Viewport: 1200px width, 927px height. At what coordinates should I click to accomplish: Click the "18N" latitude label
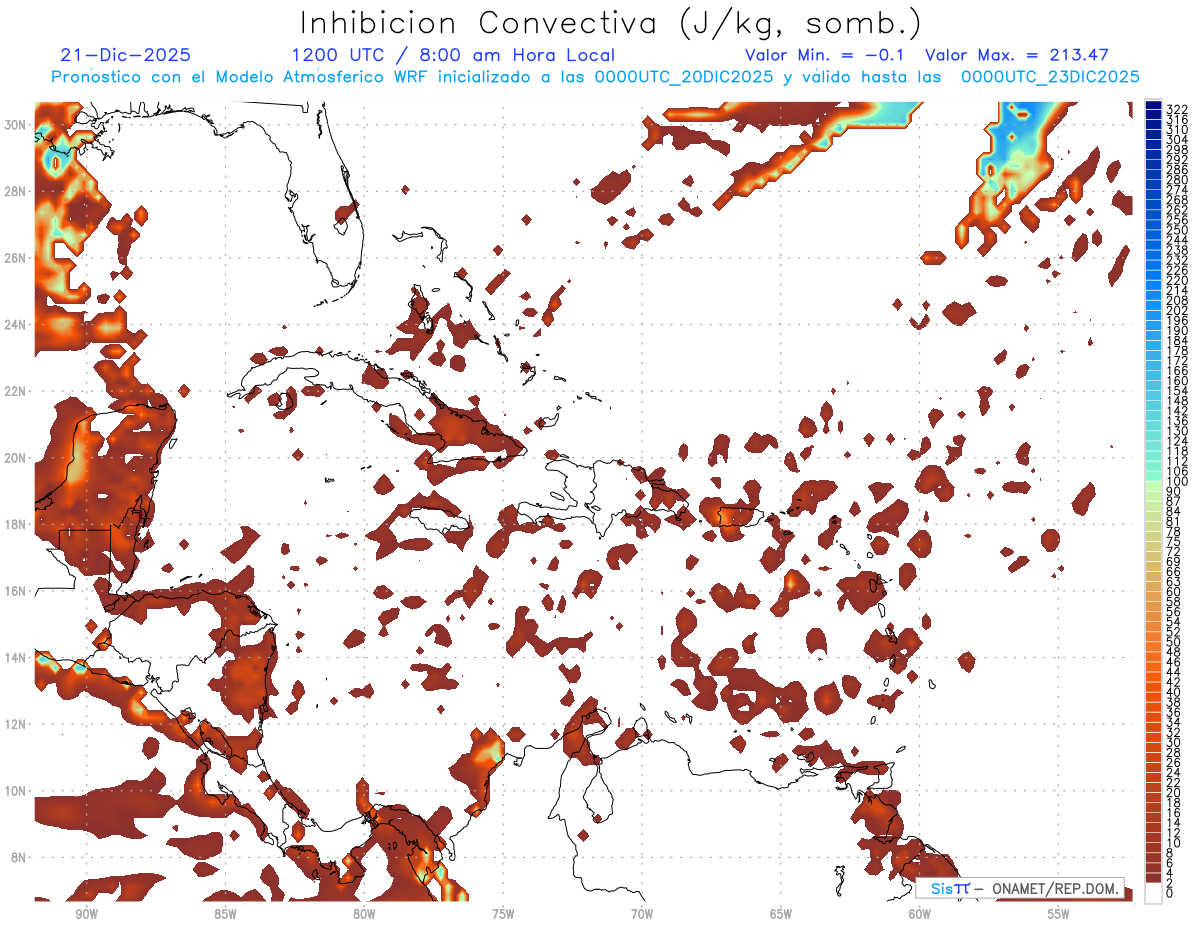pos(17,524)
